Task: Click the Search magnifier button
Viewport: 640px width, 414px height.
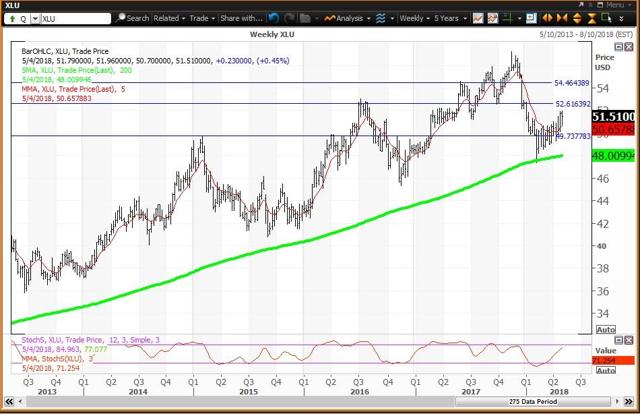Action: [132, 18]
